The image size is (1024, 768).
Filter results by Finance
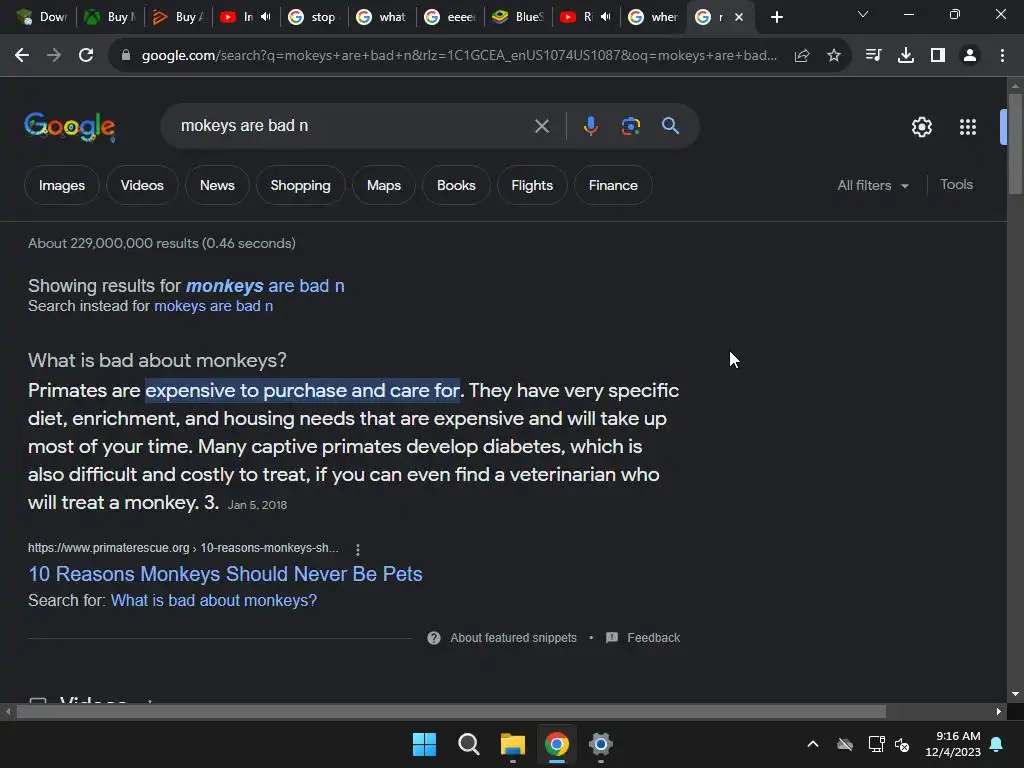click(613, 185)
